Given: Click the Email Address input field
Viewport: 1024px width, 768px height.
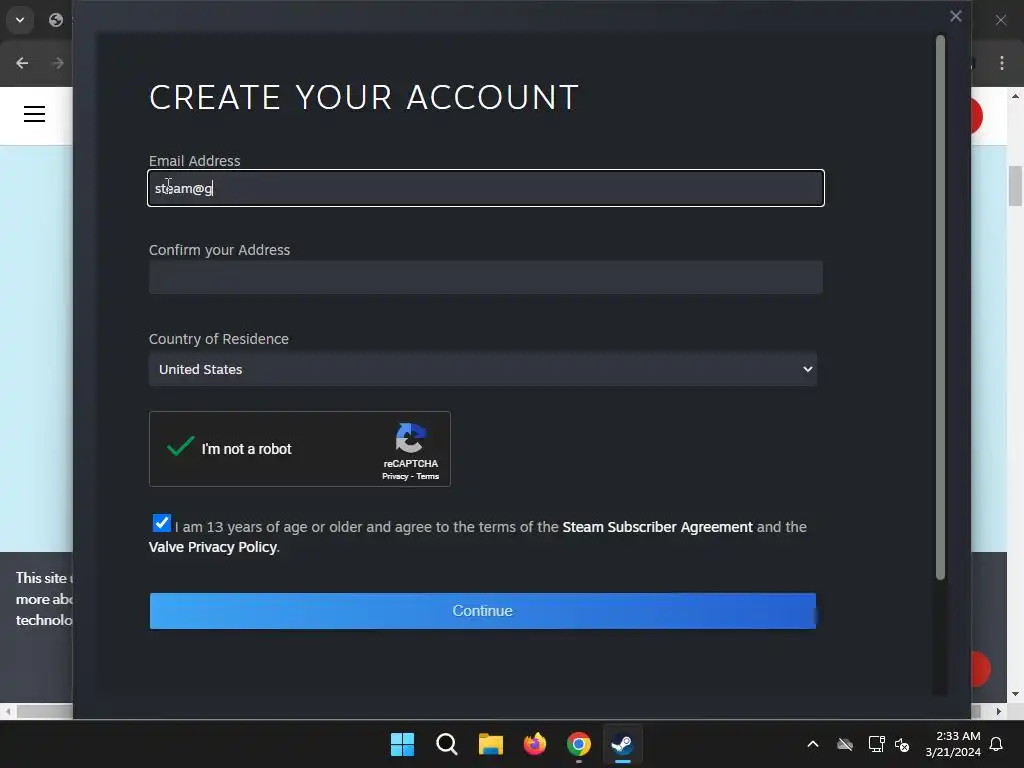Looking at the screenshot, I should point(486,188).
